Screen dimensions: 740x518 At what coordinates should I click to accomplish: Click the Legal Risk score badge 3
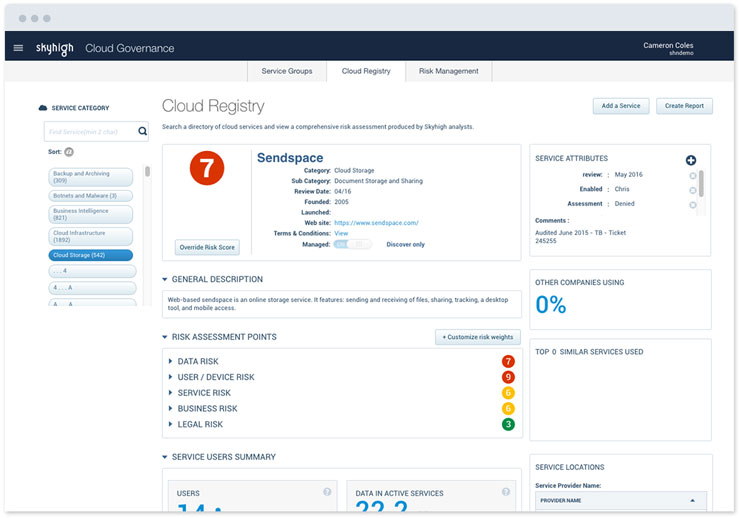[x=508, y=424]
